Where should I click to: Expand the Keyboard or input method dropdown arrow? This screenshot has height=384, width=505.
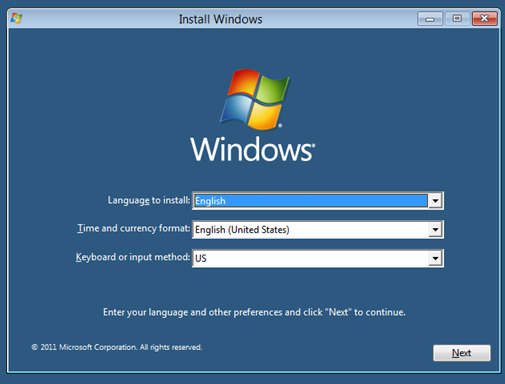[435, 258]
